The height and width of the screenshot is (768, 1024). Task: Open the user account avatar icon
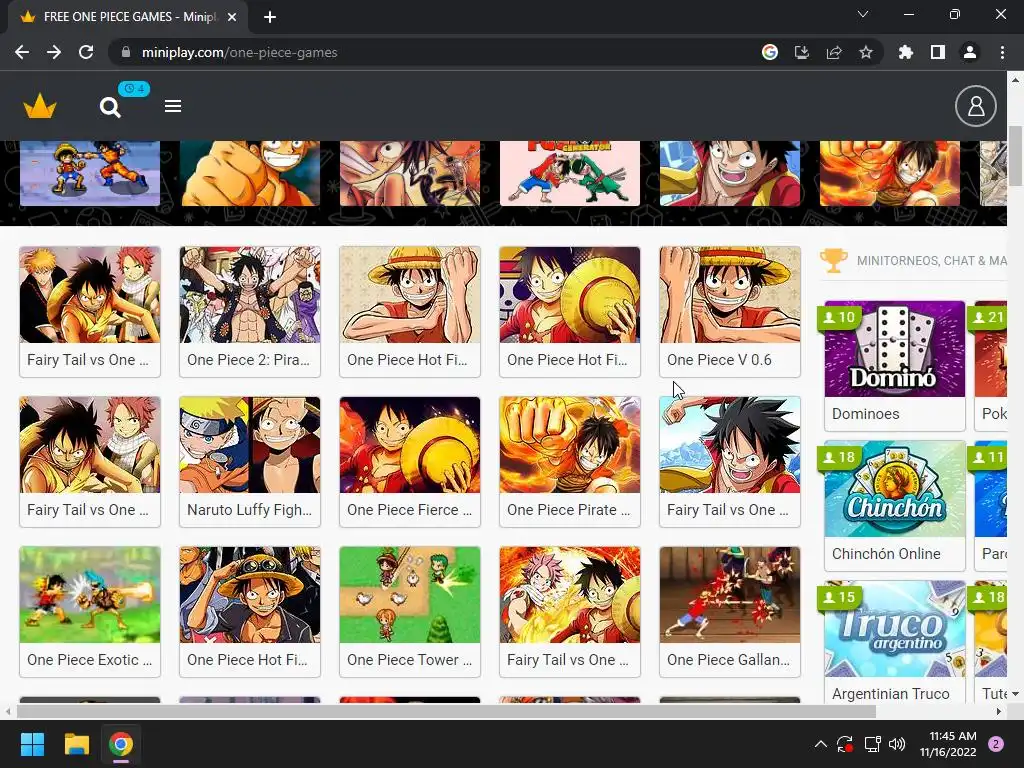click(976, 106)
